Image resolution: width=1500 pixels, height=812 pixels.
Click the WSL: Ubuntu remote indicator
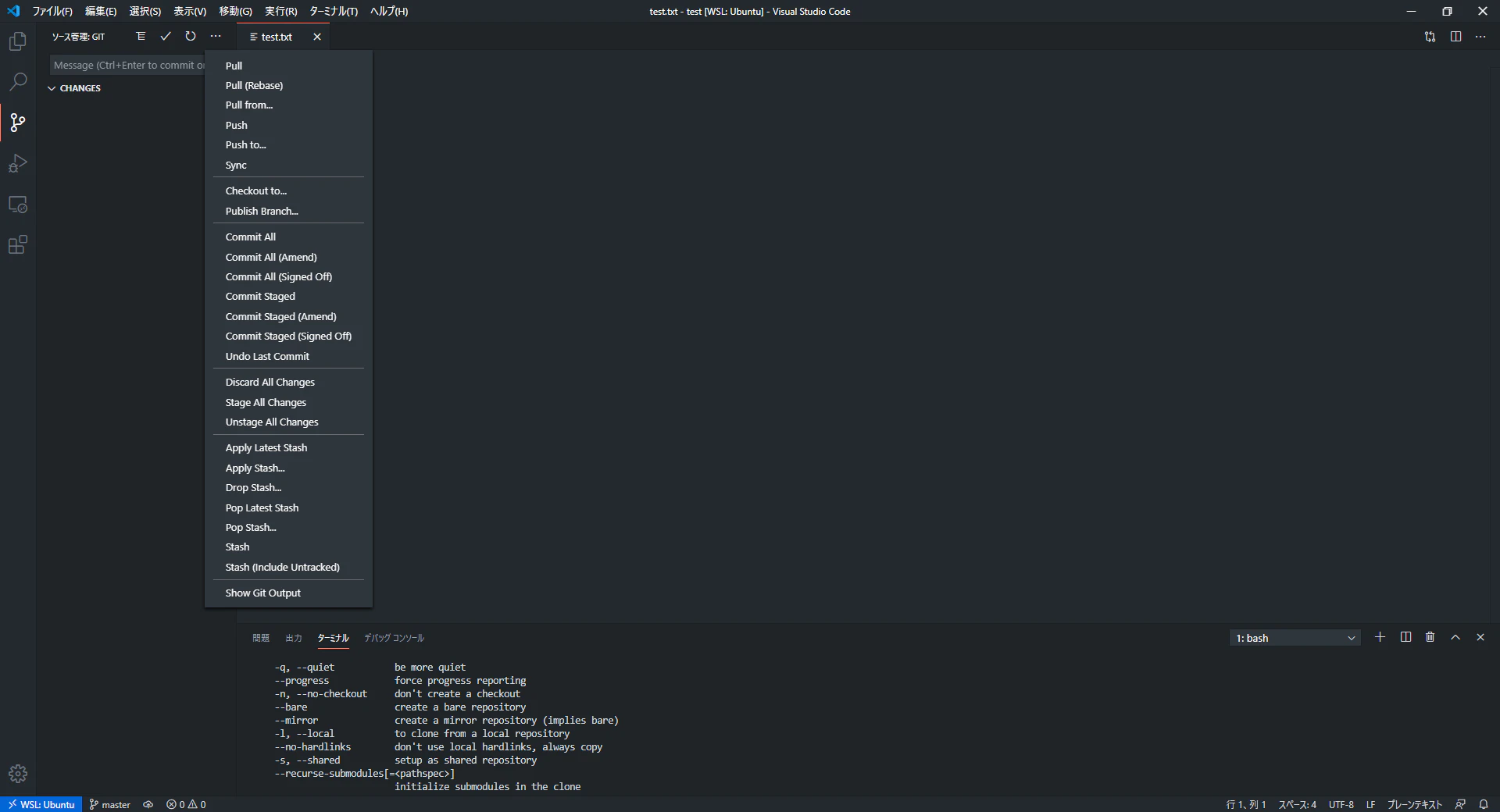41,804
